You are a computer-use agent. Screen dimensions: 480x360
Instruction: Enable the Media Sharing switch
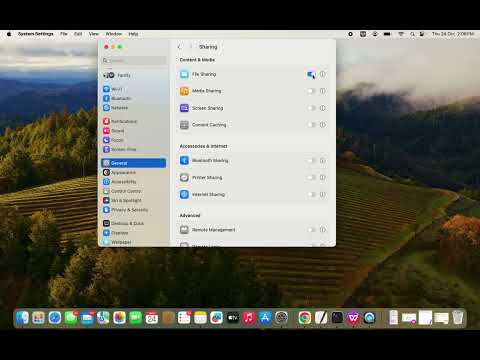311,91
